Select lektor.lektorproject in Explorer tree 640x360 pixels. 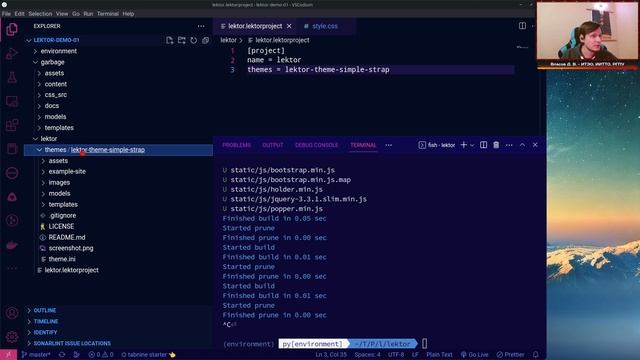(x=71, y=270)
